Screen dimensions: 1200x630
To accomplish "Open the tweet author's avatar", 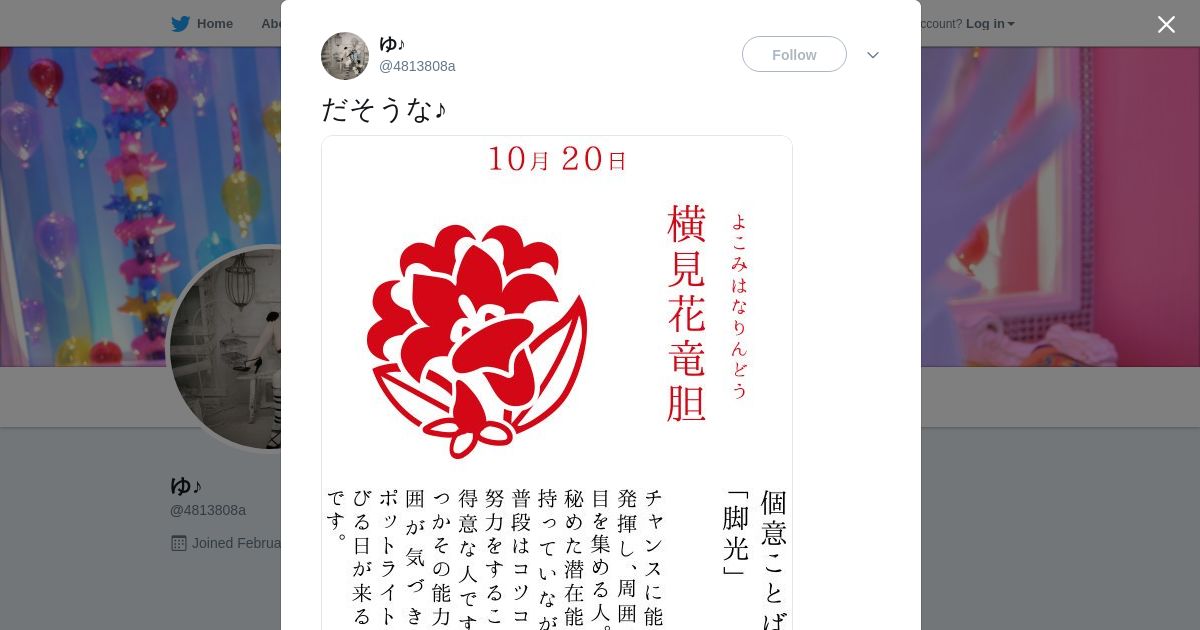I will pyautogui.click(x=345, y=56).
